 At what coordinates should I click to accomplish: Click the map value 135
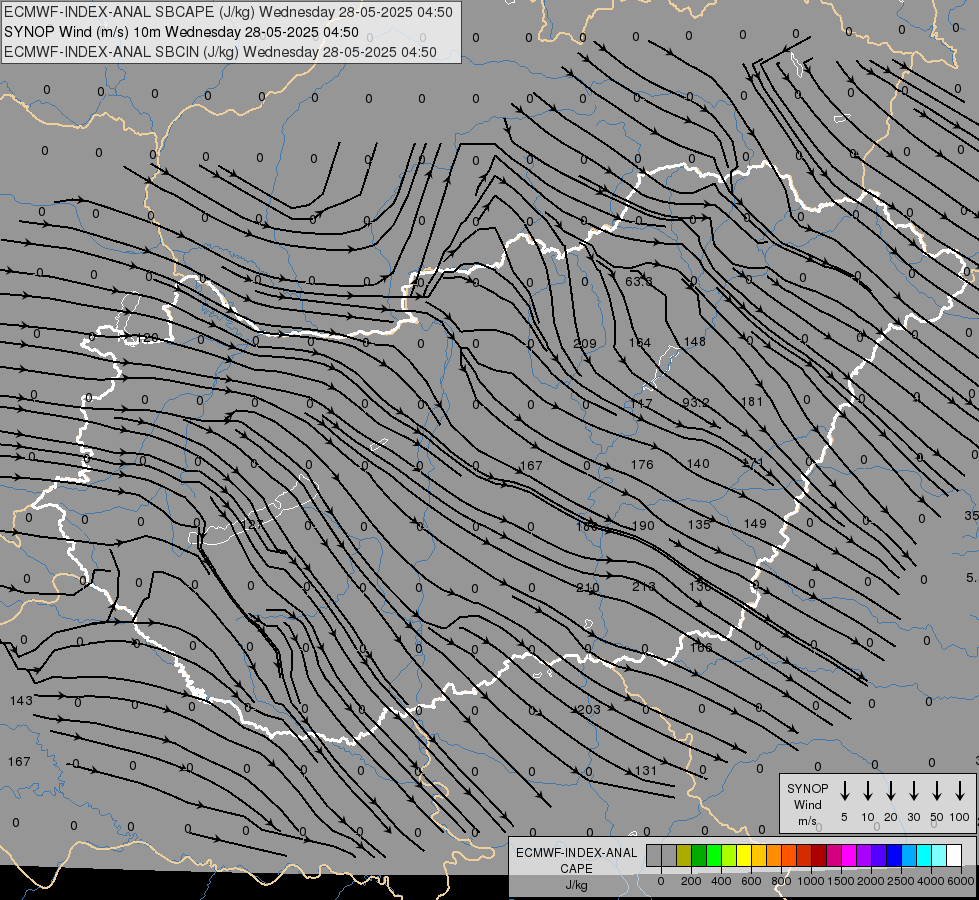pos(699,525)
